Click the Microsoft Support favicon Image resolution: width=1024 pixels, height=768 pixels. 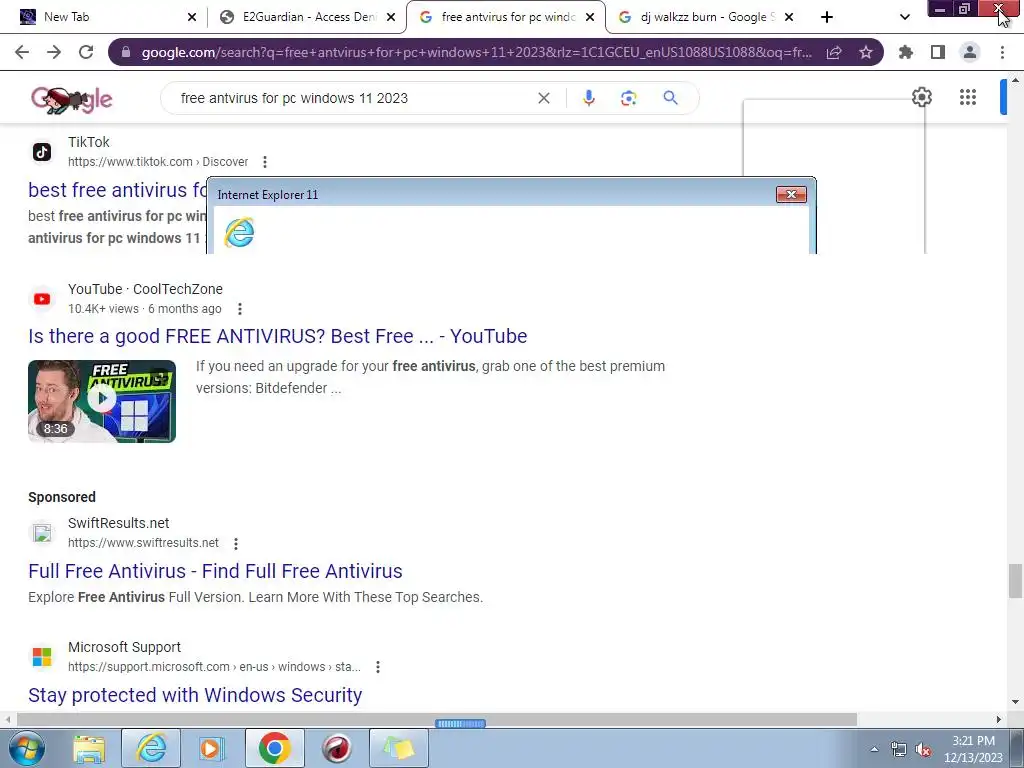click(x=42, y=657)
